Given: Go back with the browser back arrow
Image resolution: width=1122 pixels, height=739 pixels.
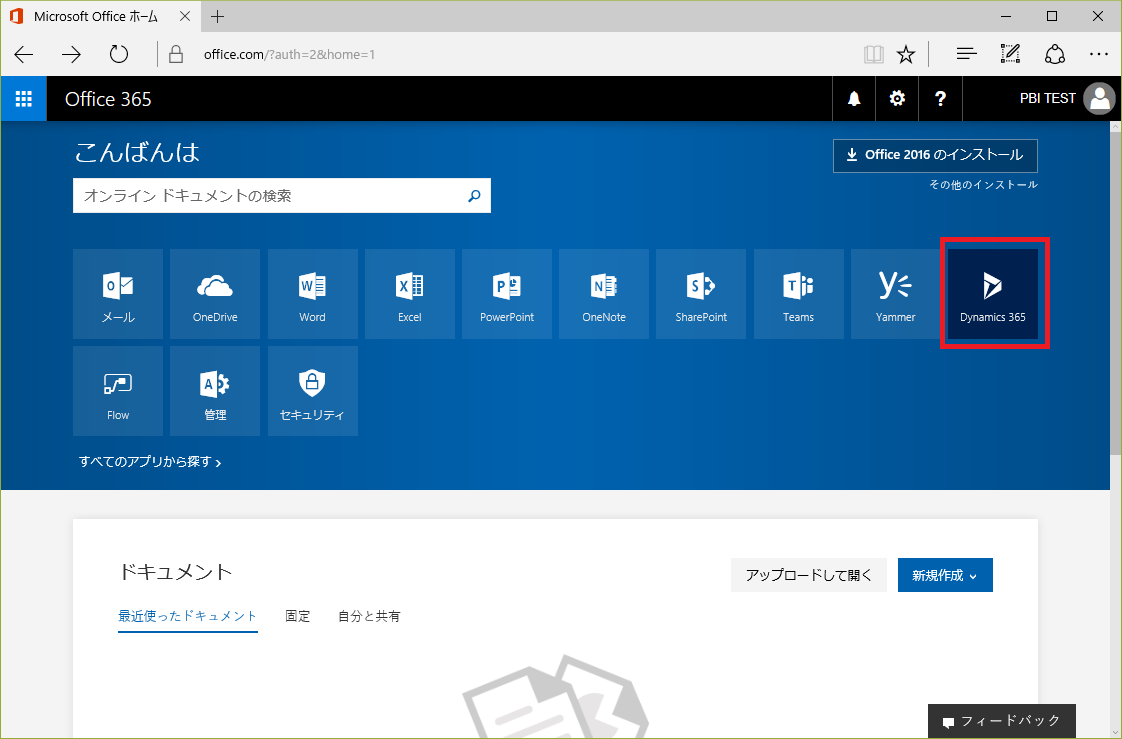Looking at the screenshot, I should [24, 54].
